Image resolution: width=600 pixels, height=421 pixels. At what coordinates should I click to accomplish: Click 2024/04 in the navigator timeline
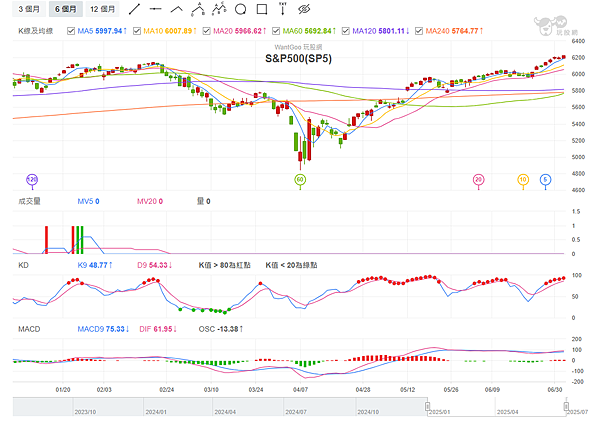225,412
